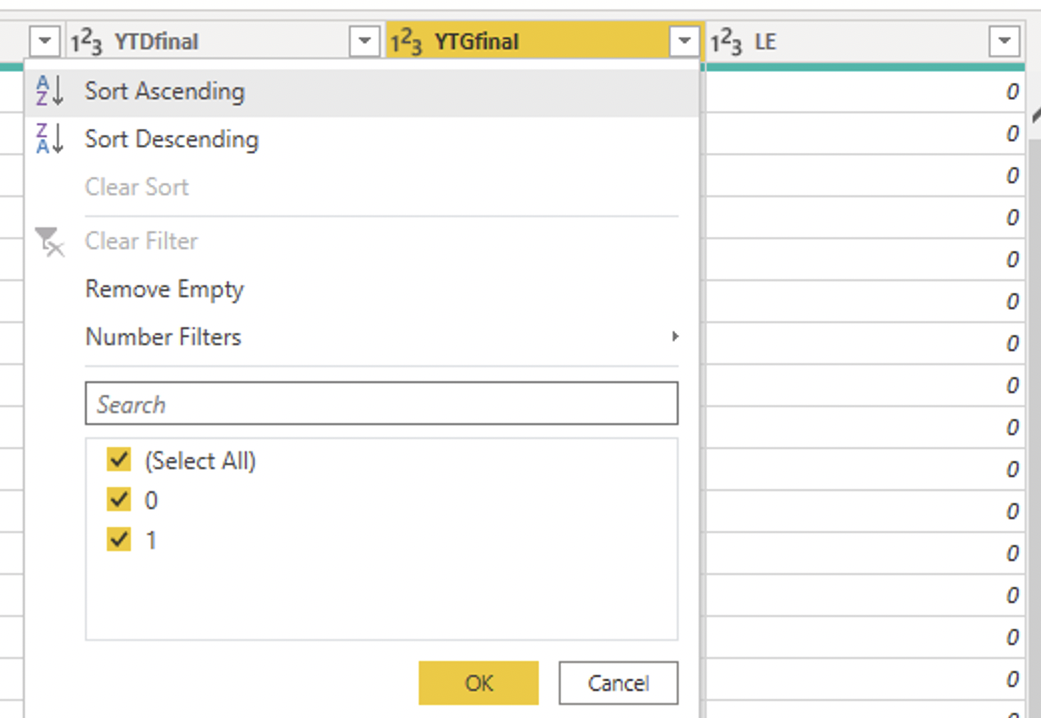The width and height of the screenshot is (1041, 718).
Task: Click the Sort Descending Z-A icon
Action: [50, 139]
